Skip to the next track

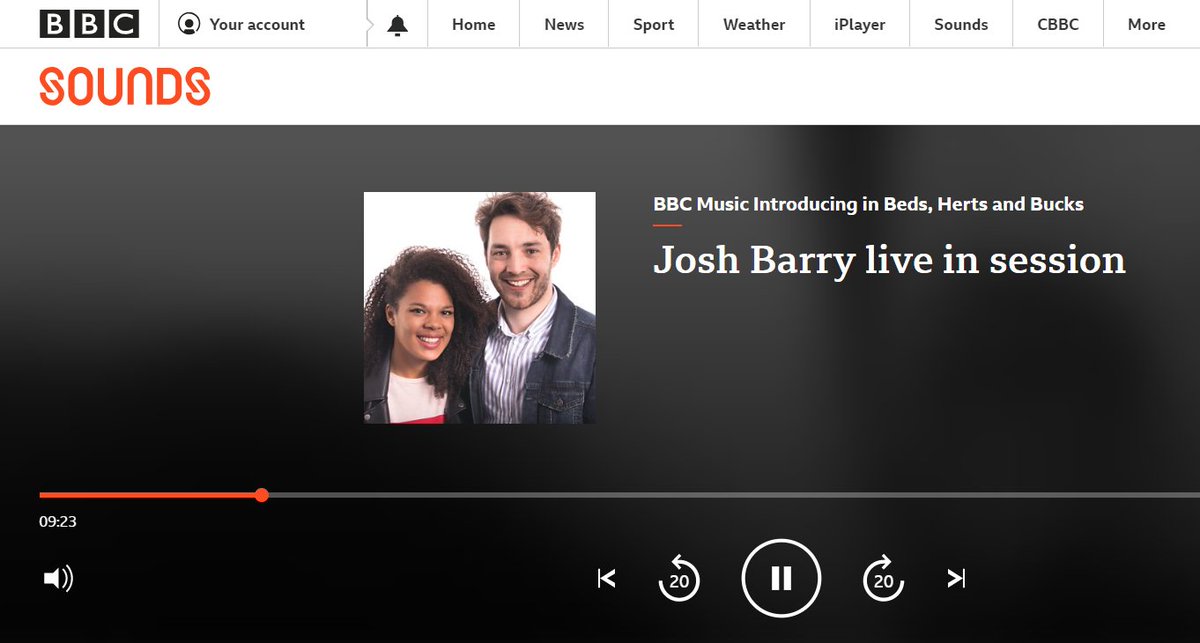pos(956,578)
